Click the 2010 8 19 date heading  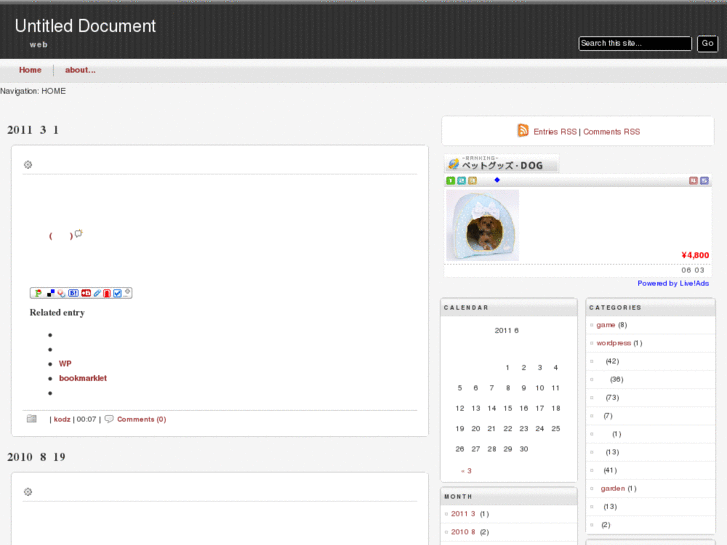[36, 457]
